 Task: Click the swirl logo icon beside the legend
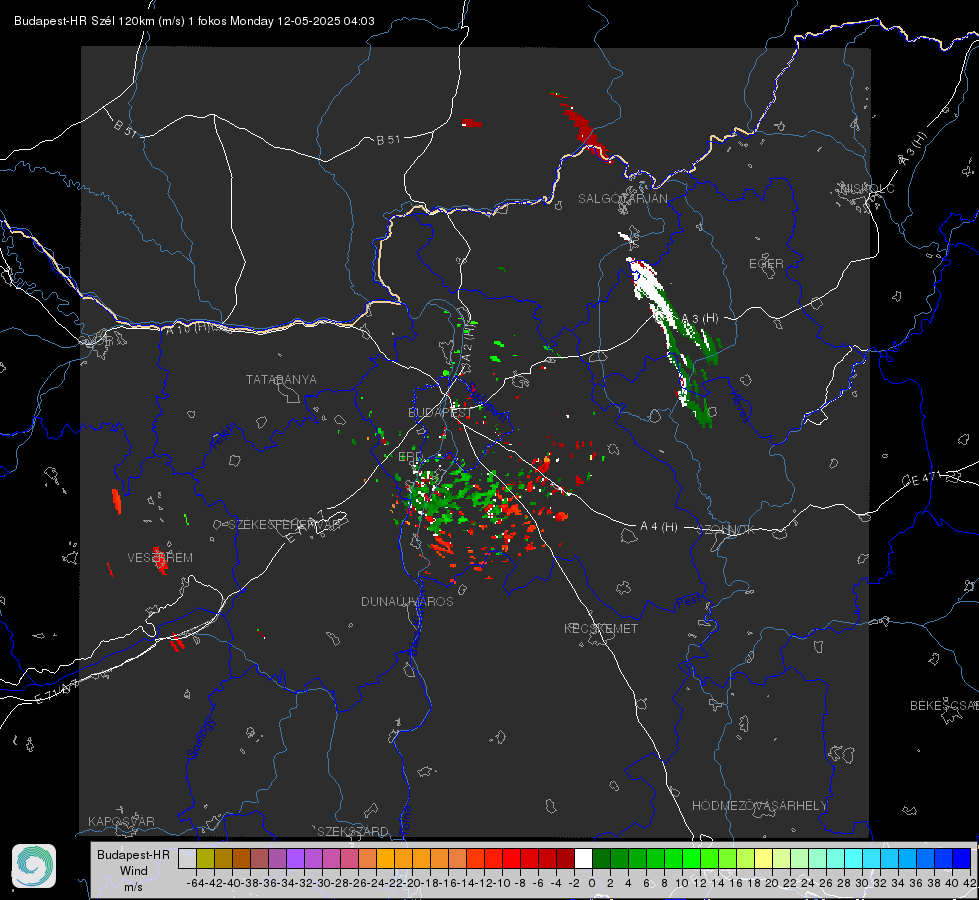tap(34, 866)
